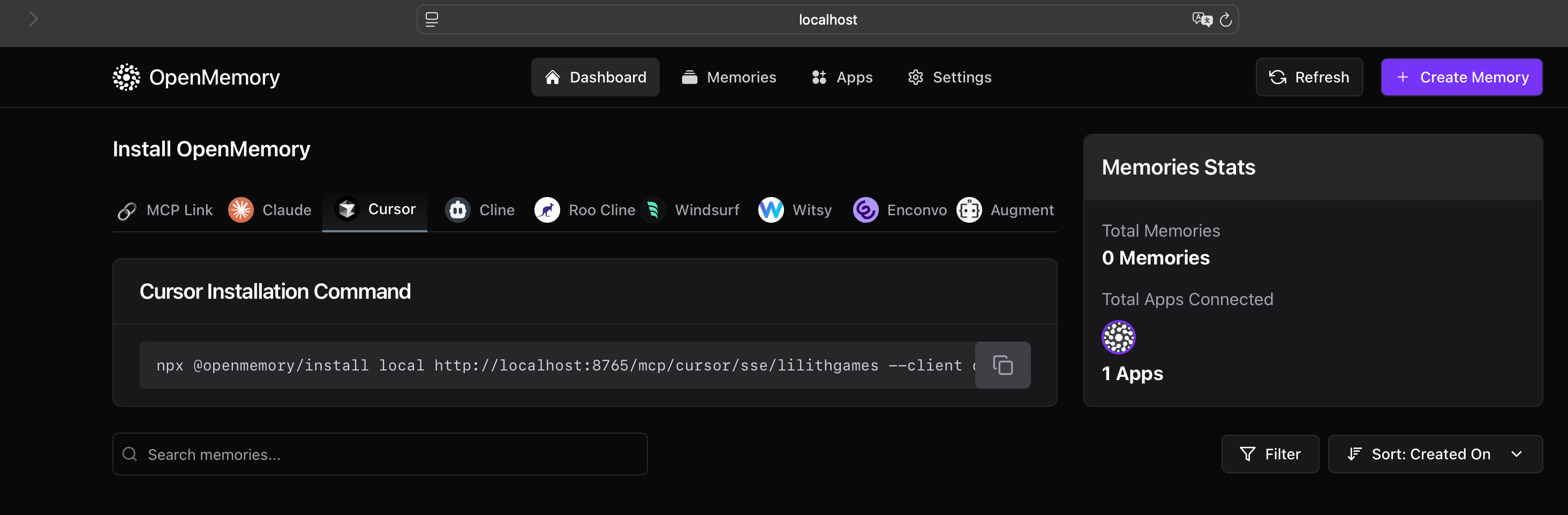Click the Roo Cline kangaroo icon
The image size is (1568, 515).
tap(547, 209)
